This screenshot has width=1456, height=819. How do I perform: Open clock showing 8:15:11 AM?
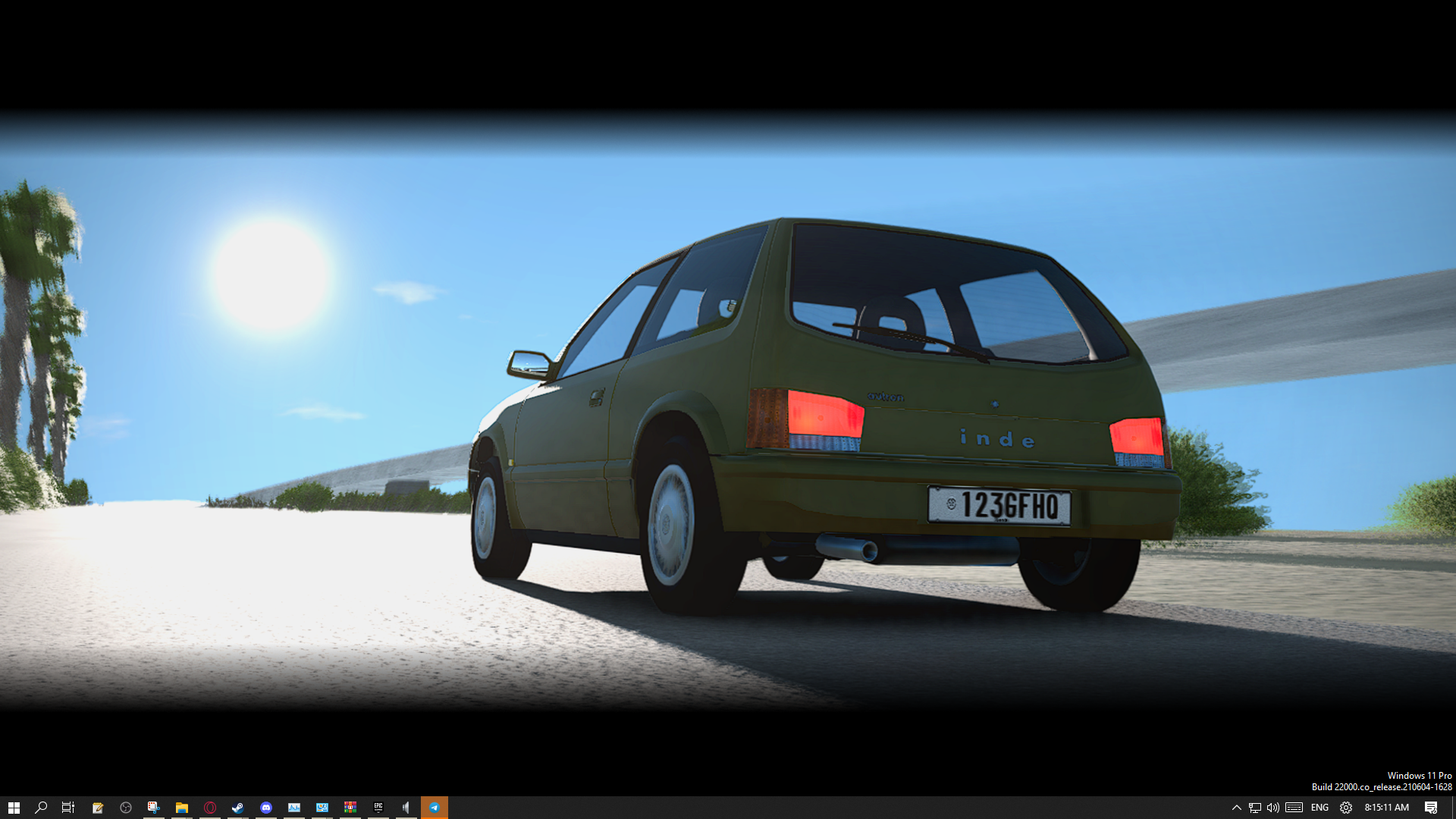pos(1386,808)
